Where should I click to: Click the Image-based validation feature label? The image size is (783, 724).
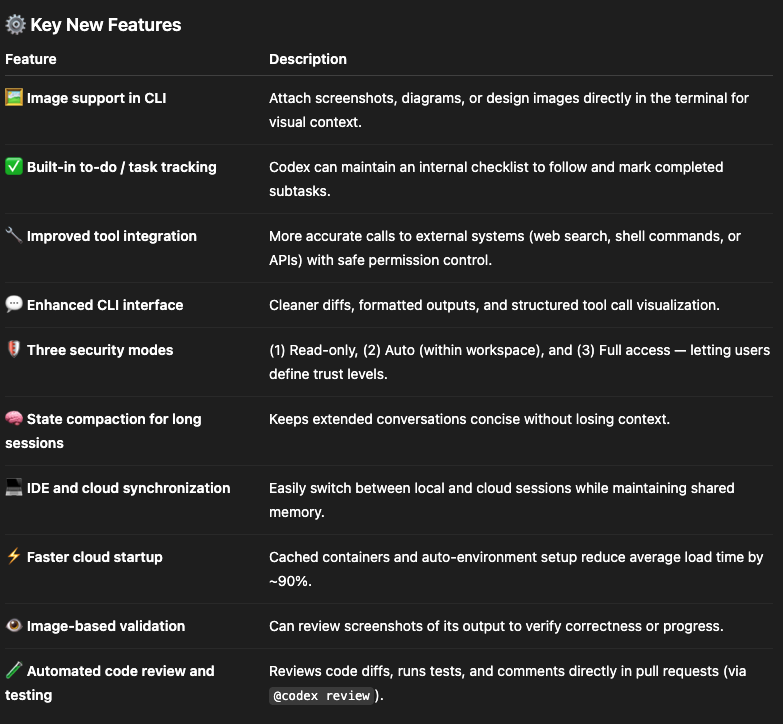point(106,626)
